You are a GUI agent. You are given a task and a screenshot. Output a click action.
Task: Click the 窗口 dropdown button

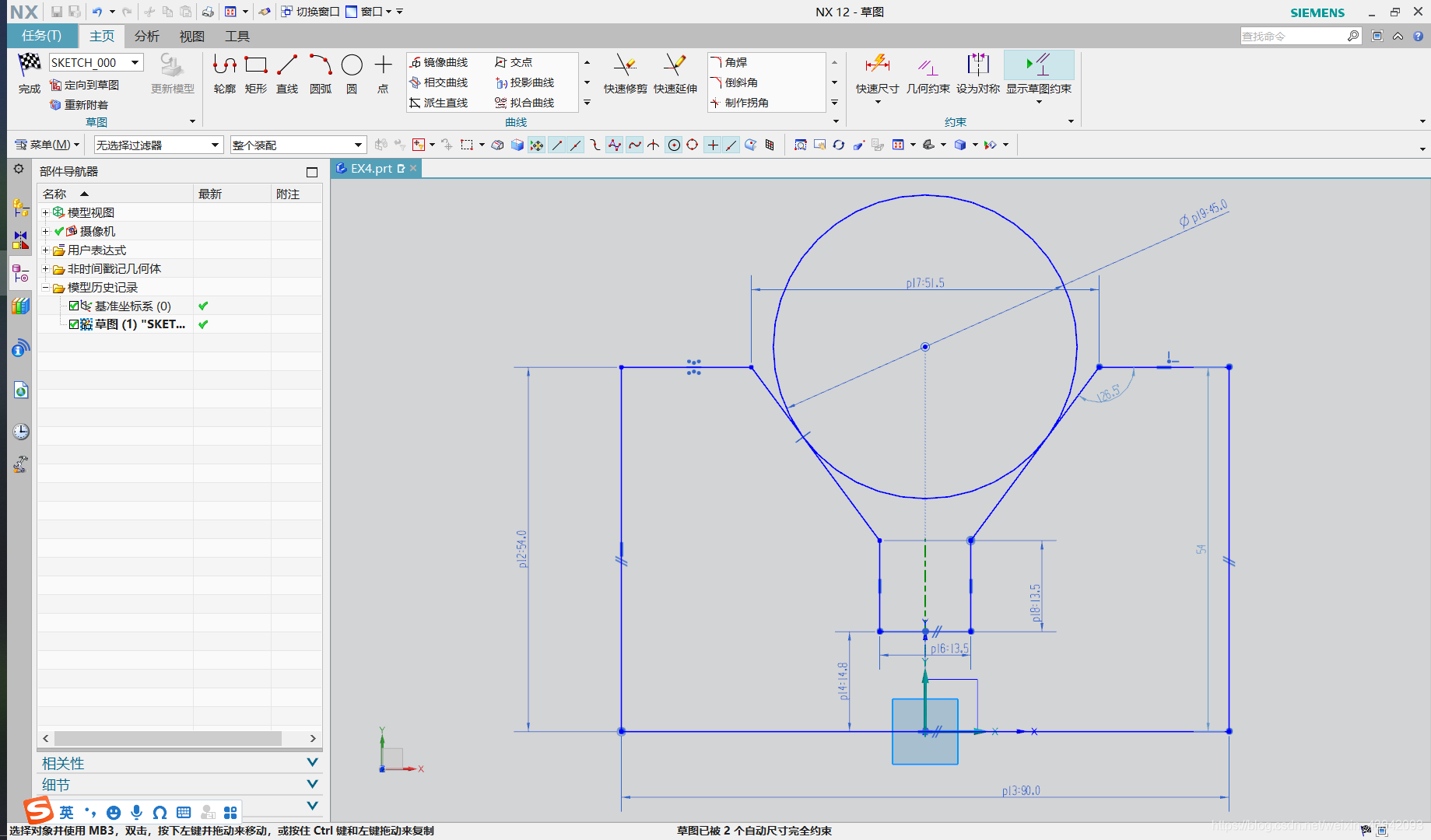368,12
